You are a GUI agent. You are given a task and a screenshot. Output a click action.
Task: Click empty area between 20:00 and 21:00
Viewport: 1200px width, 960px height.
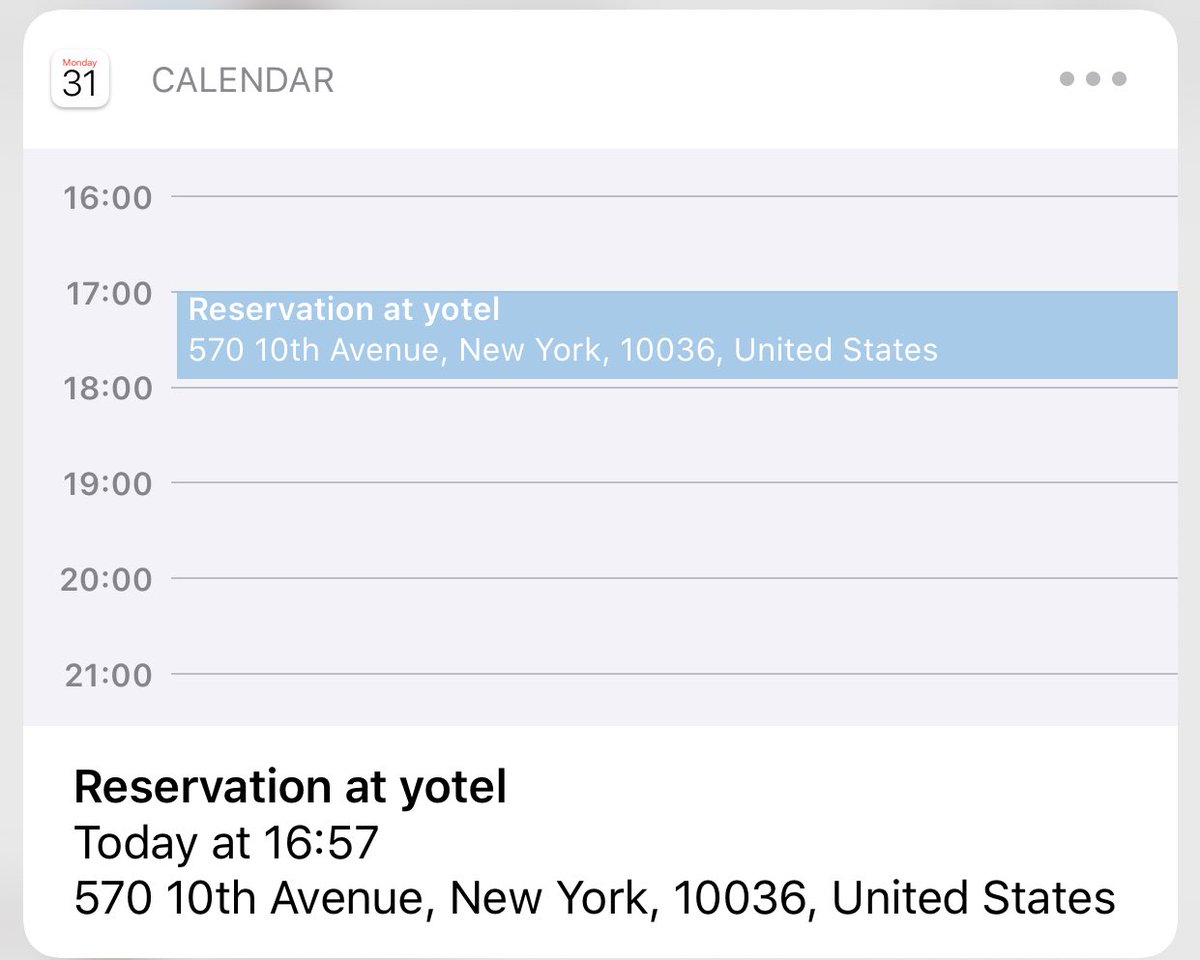tap(674, 626)
